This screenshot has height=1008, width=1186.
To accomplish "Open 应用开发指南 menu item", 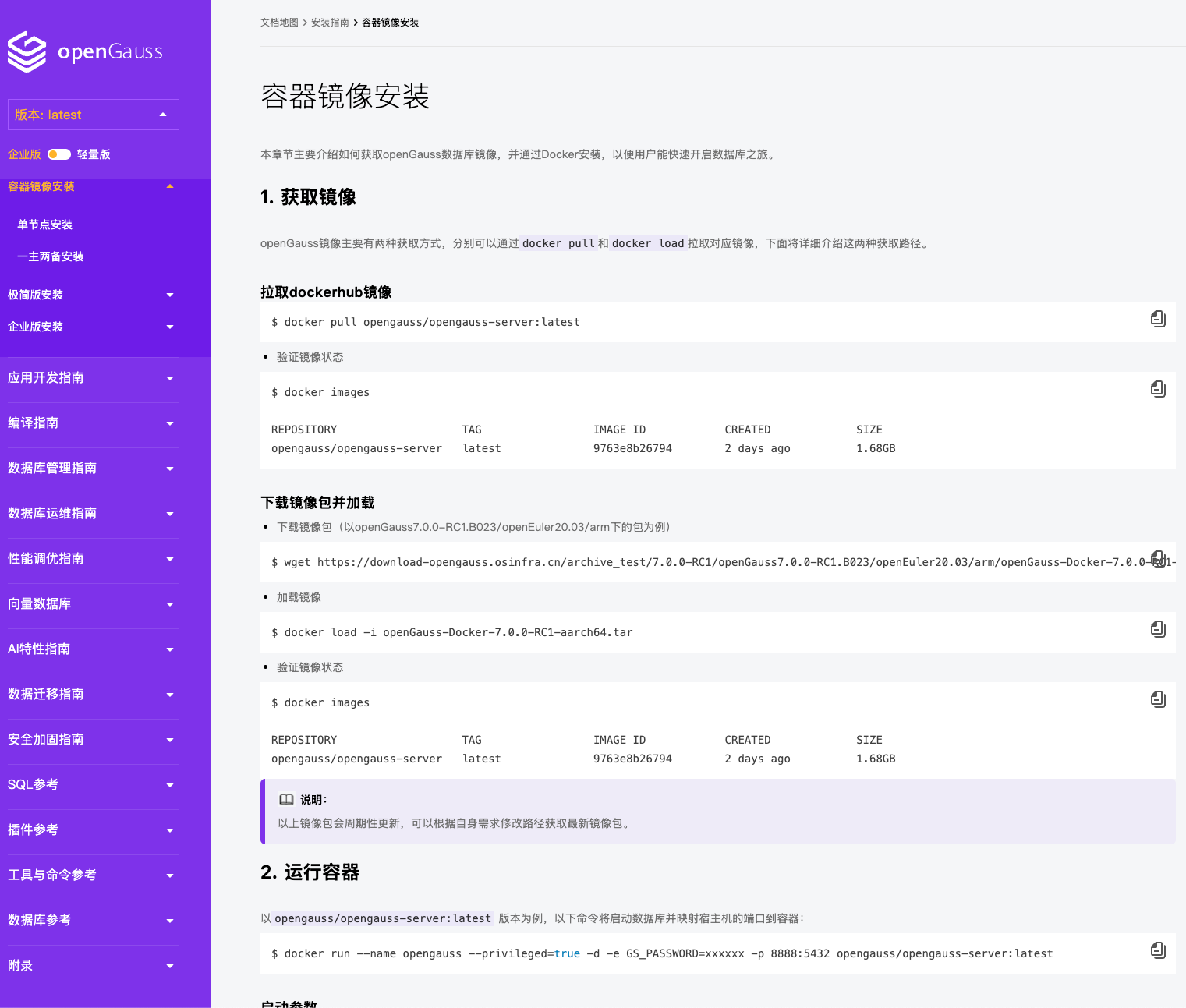I will click(45, 377).
